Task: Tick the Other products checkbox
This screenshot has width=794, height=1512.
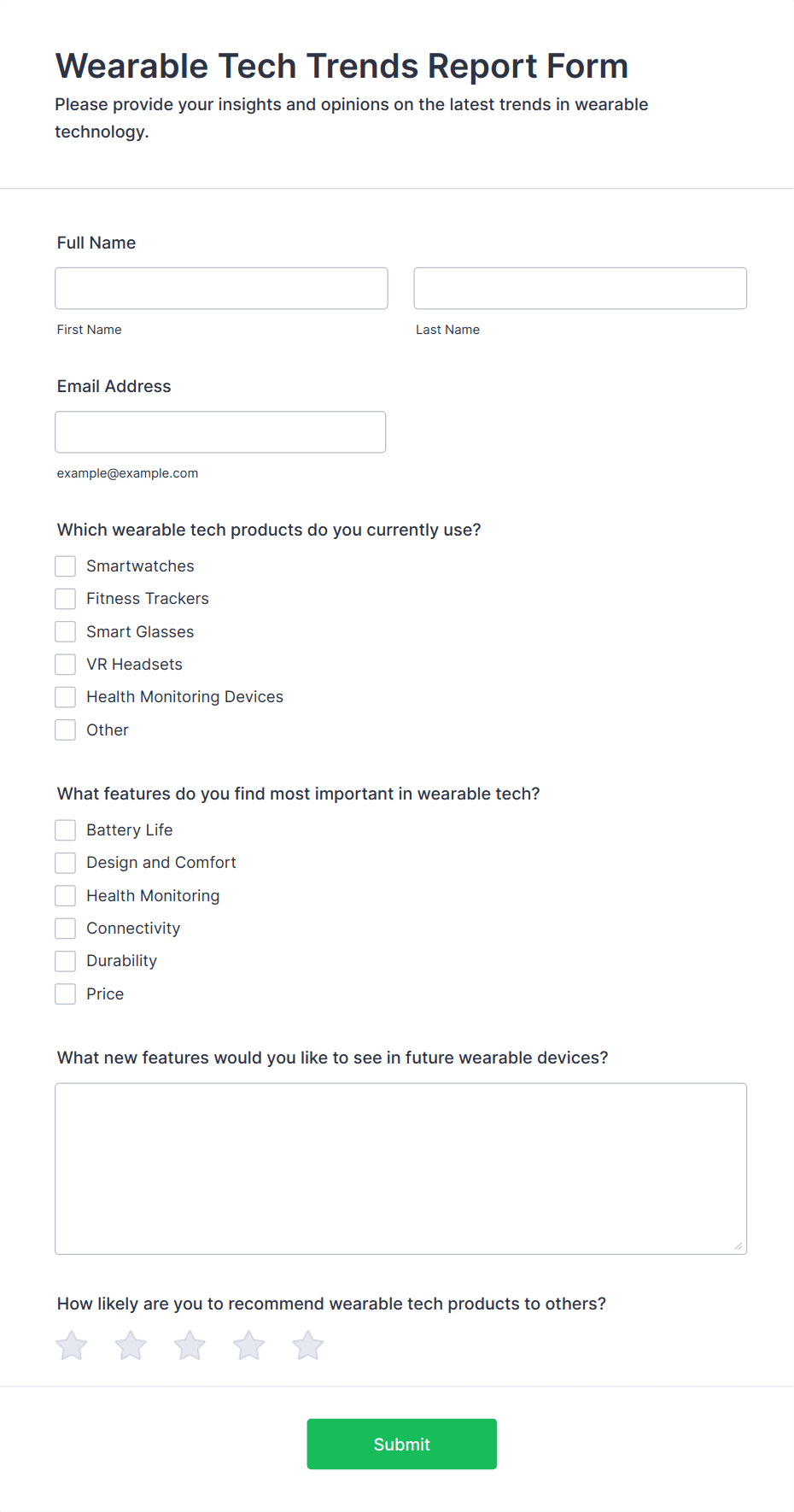Action: [66, 730]
